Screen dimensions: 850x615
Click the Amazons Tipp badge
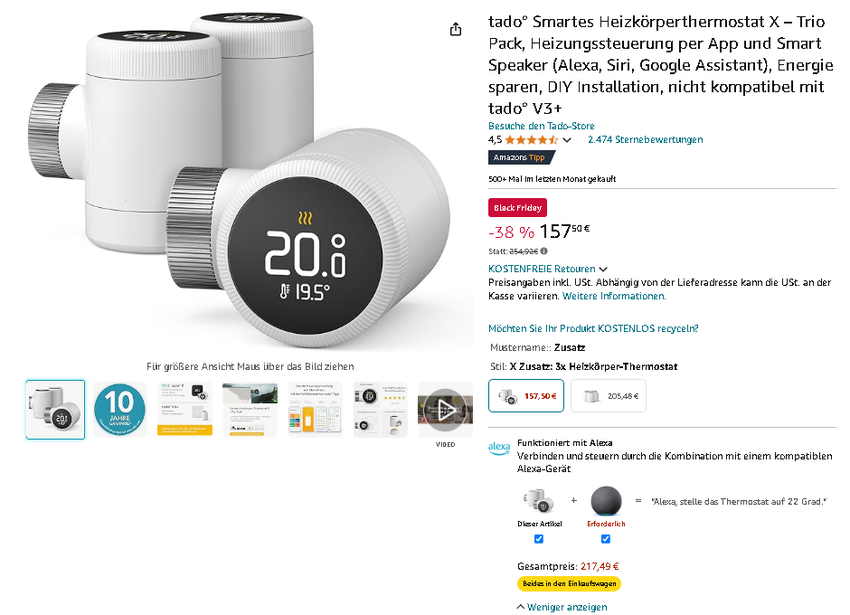click(x=520, y=157)
